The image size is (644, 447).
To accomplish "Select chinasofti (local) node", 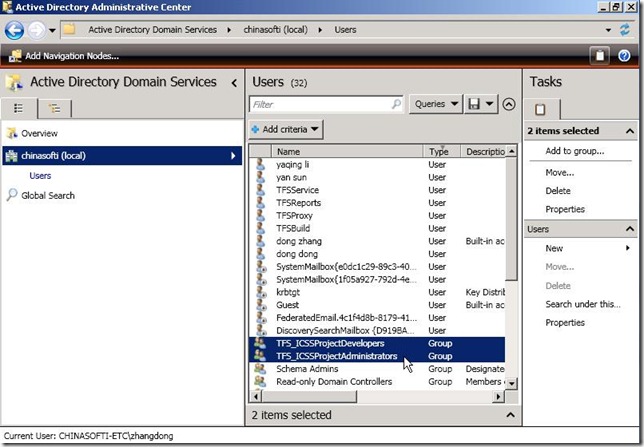I will 122,156.
